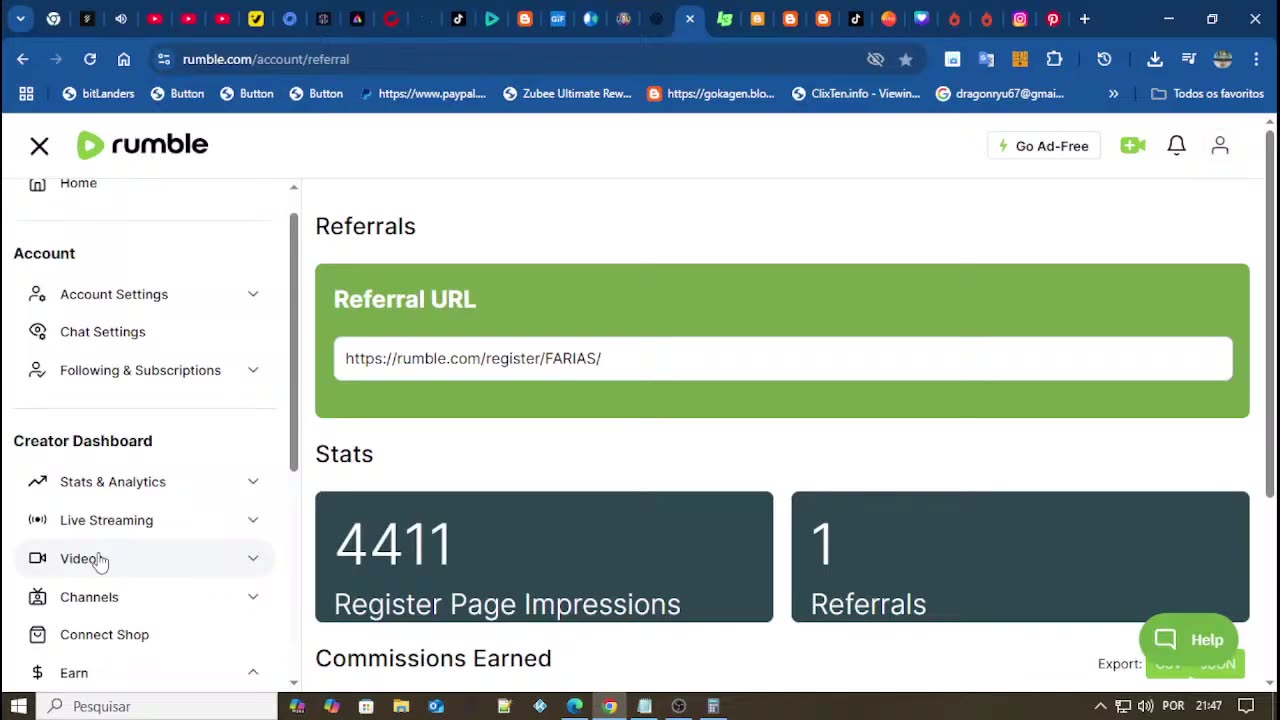Switch to the Instagram browser tab

pyautogui.click(x=1020, y=19)
